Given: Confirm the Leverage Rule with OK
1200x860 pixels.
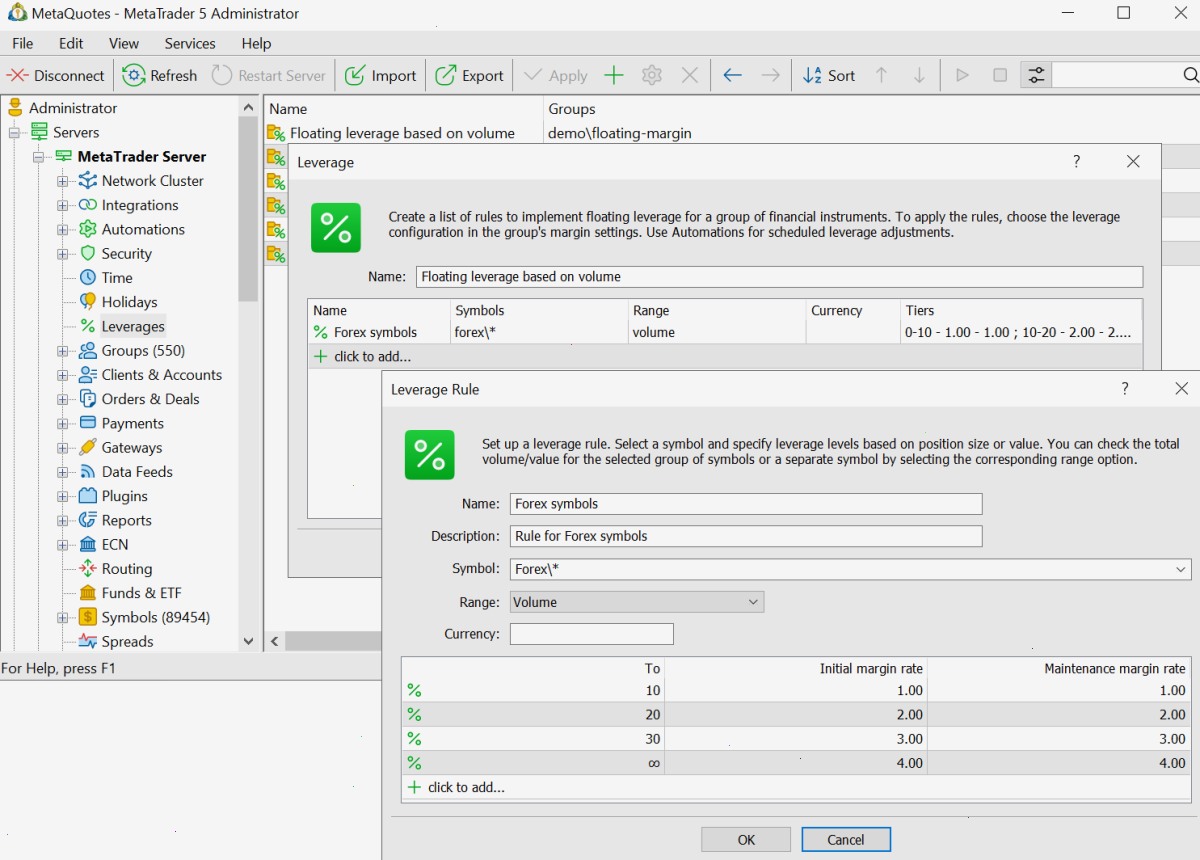Looking at the screenshot, I should pyautogui.click(x=746, y=840).
